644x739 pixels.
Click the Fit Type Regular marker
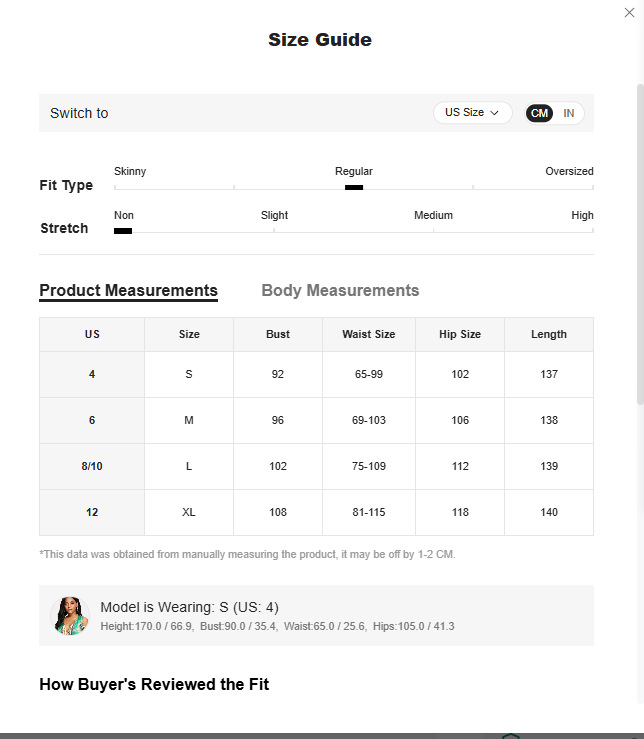click(x=354, y=187)
